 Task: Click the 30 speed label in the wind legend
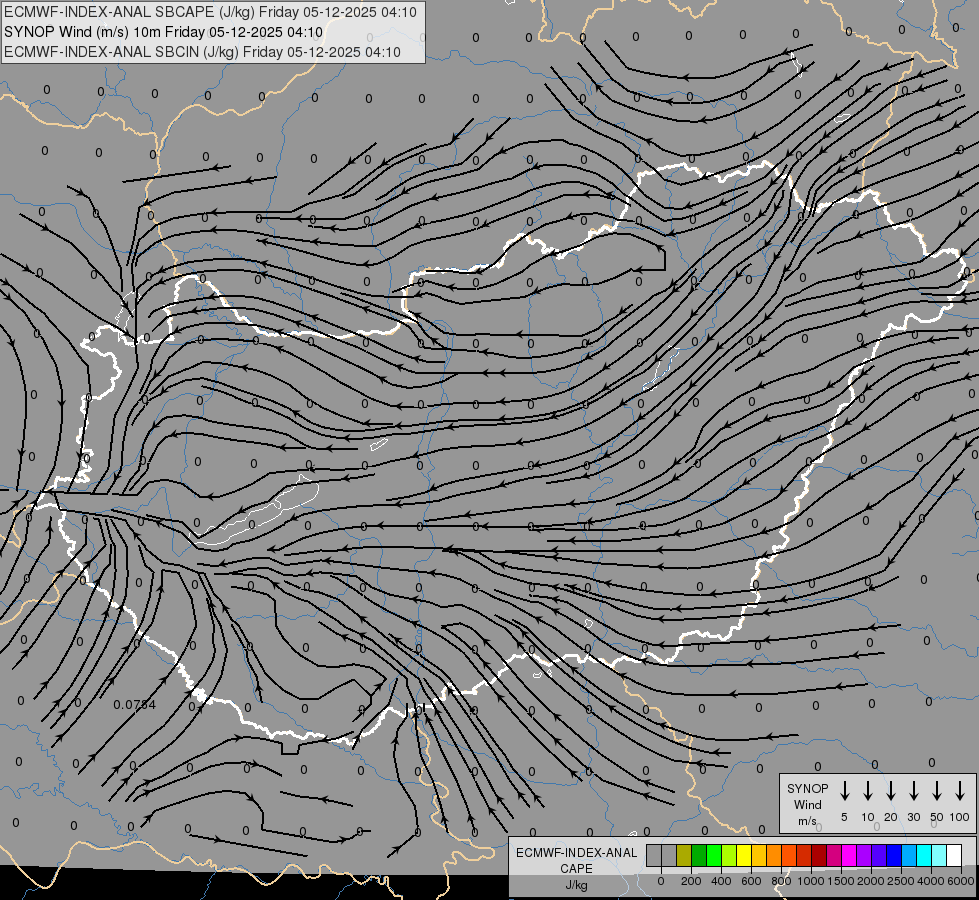(x=913, y=817)
